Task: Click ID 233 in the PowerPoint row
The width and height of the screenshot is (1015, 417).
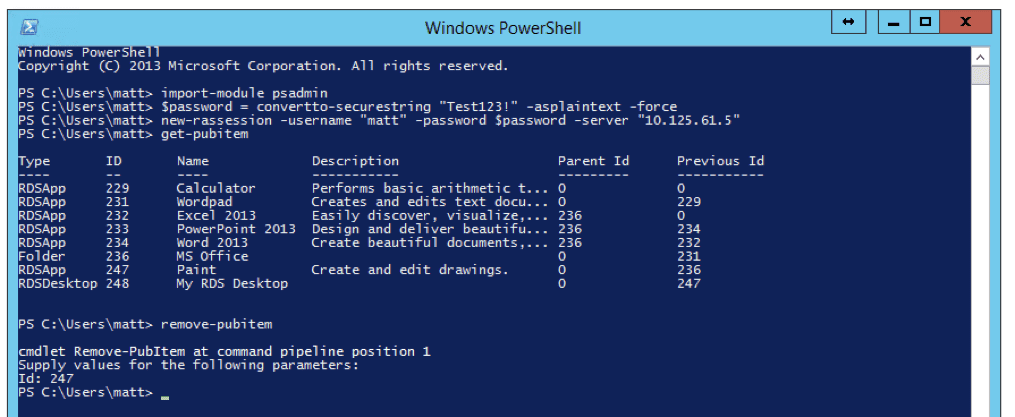Action: [x=117, y=229]
